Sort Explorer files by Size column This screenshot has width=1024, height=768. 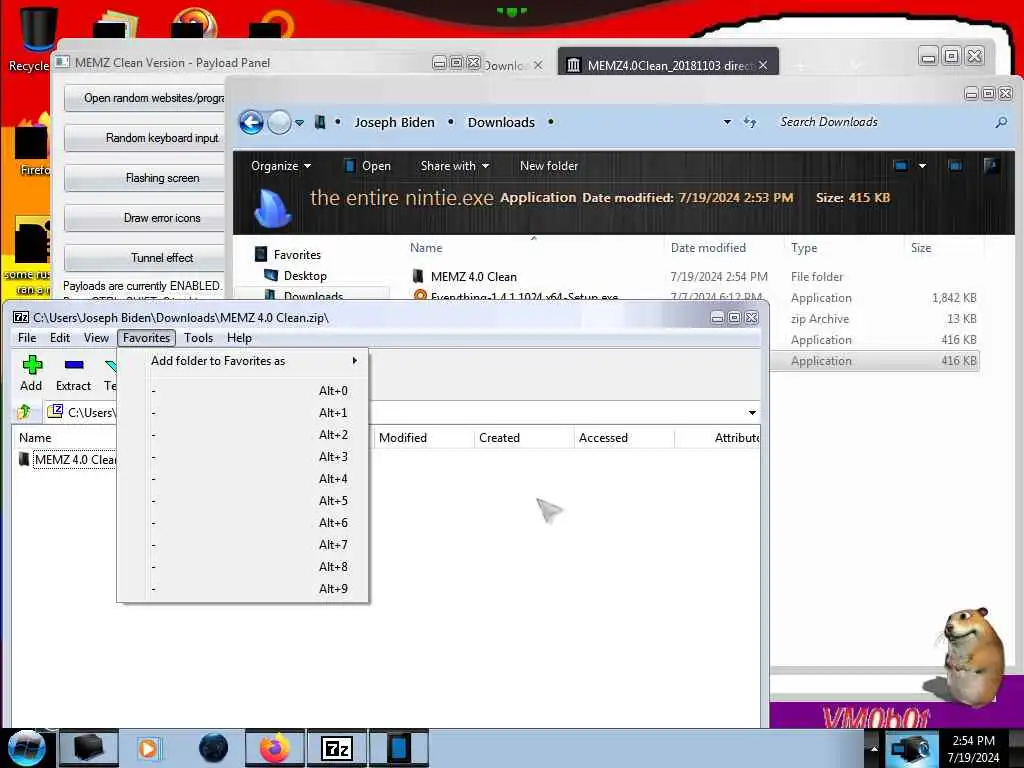(x=921, y=248)
